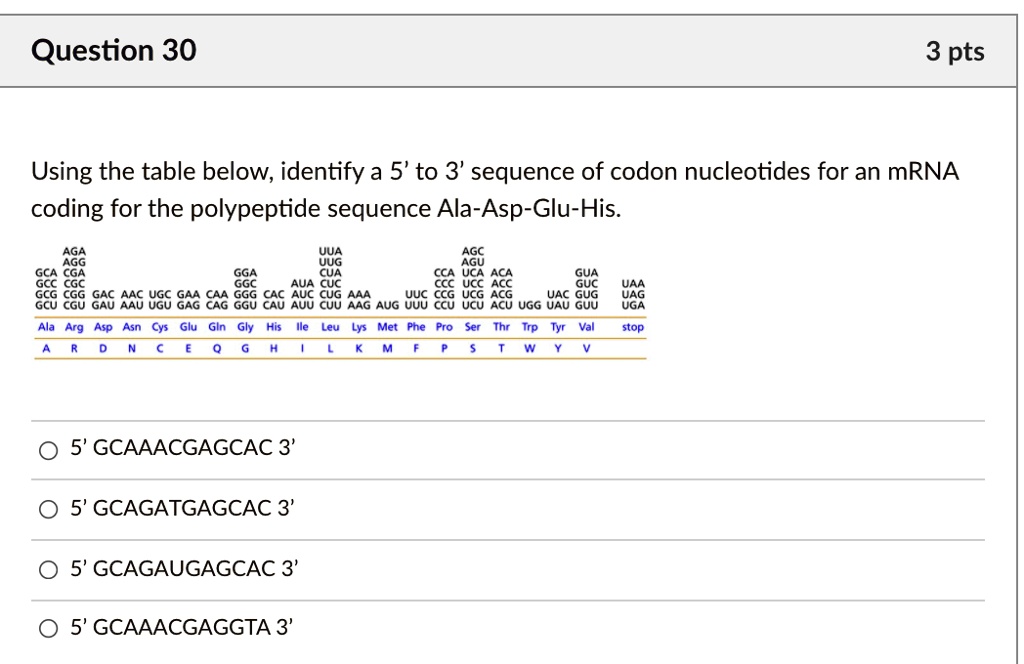Viewport: 1024px width, 664px height.
Task: Pick the answer 5' GCAAACGAGGTA 3'
Action: click(47, 628)
